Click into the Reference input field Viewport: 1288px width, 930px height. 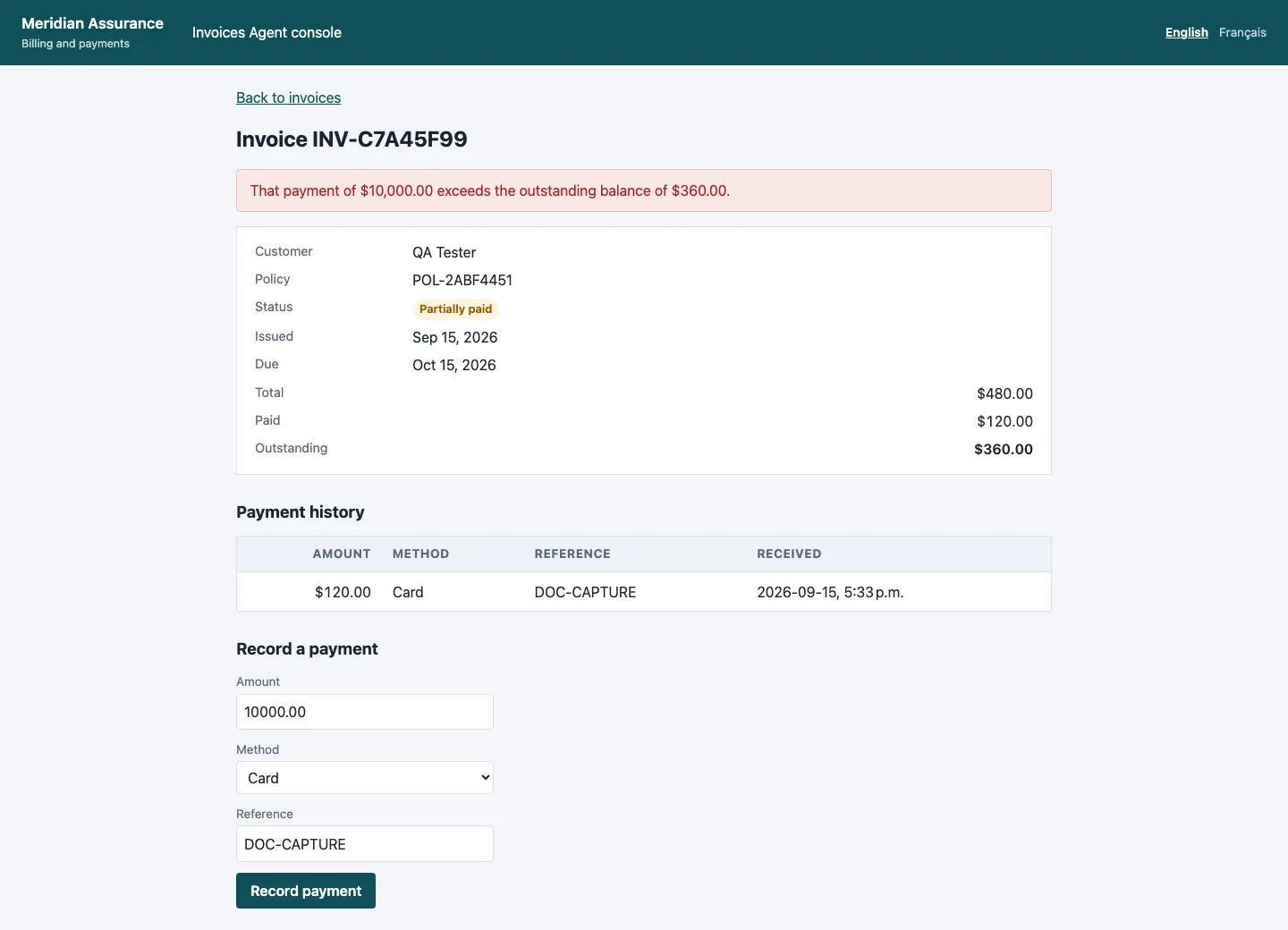(x=365, y=844)
